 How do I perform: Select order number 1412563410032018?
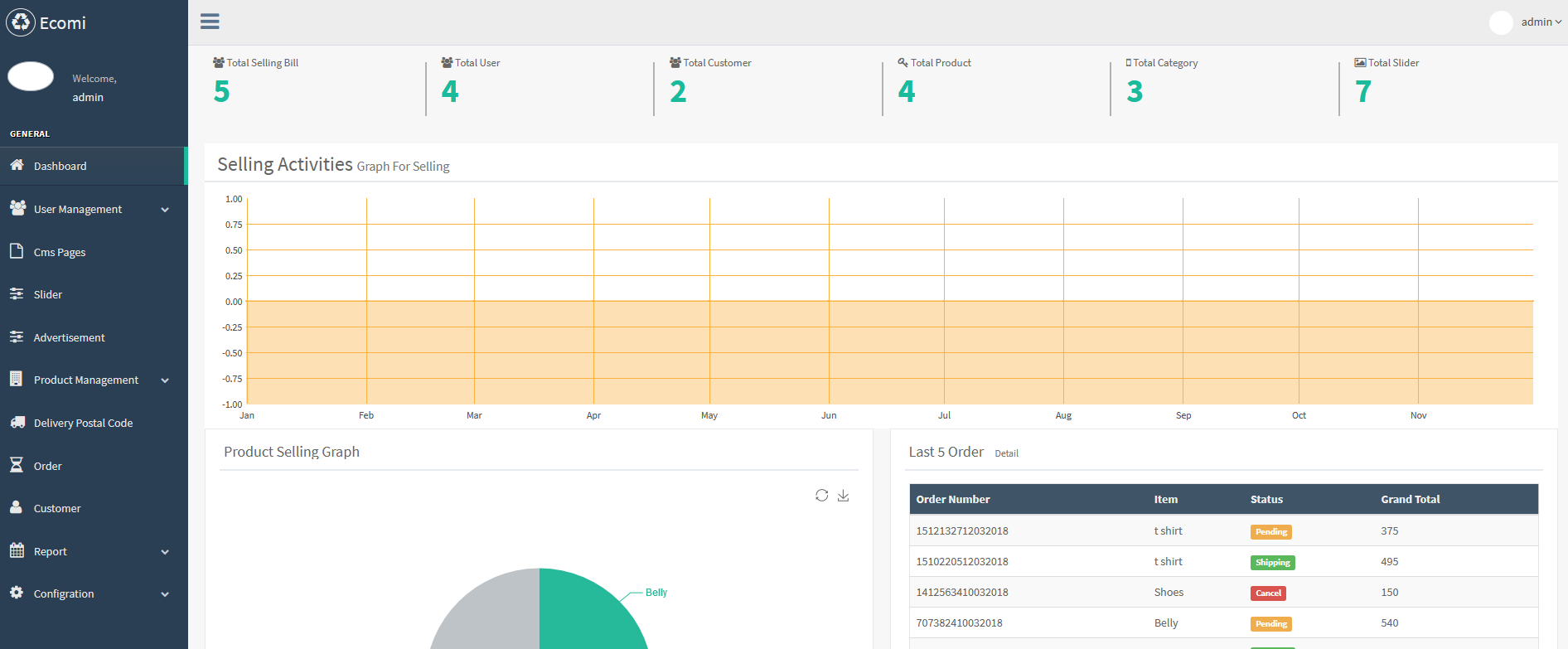[x=962, y=593]
